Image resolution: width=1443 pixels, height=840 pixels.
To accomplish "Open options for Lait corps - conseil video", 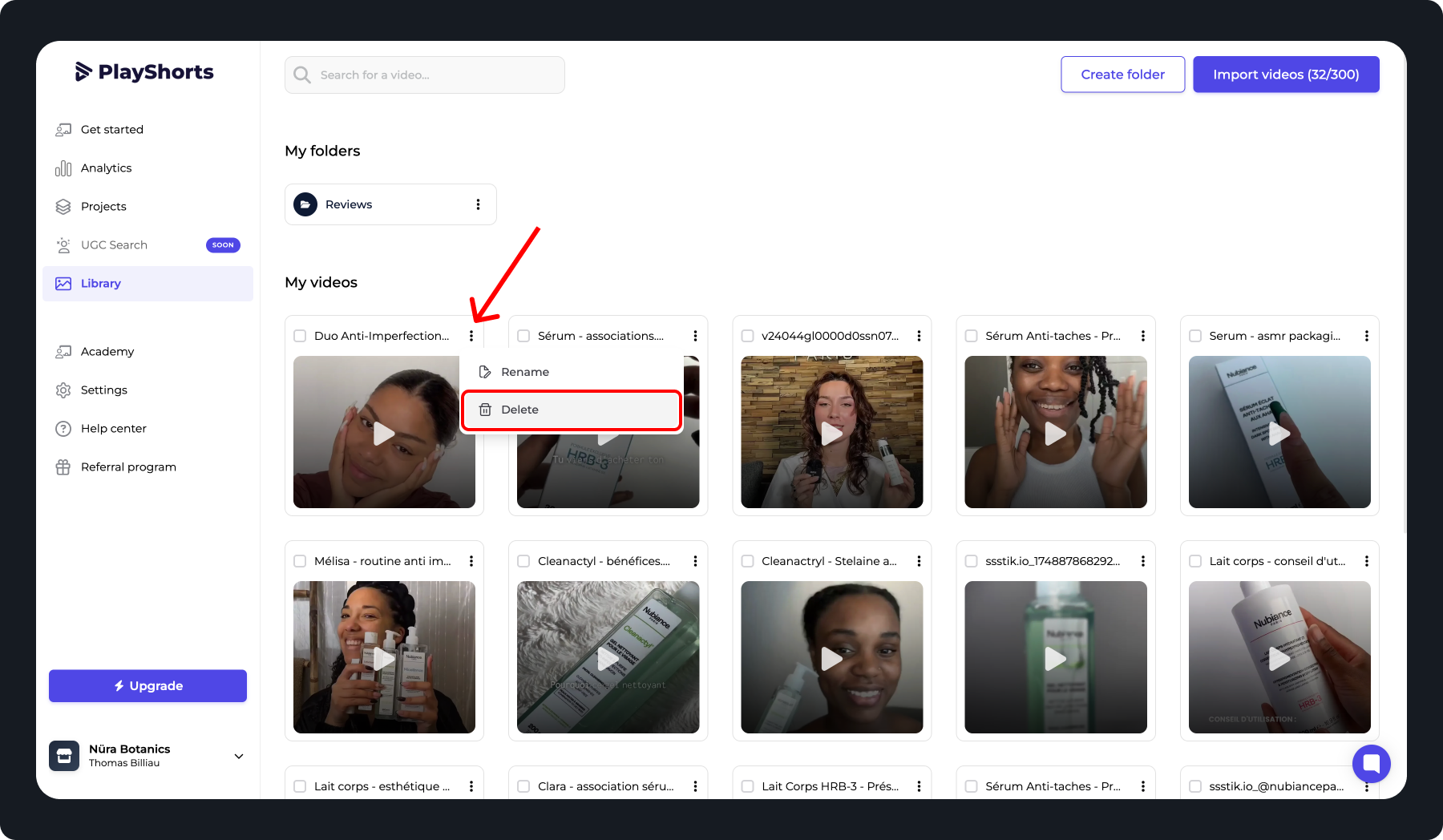I will (x=1367, y=561).
